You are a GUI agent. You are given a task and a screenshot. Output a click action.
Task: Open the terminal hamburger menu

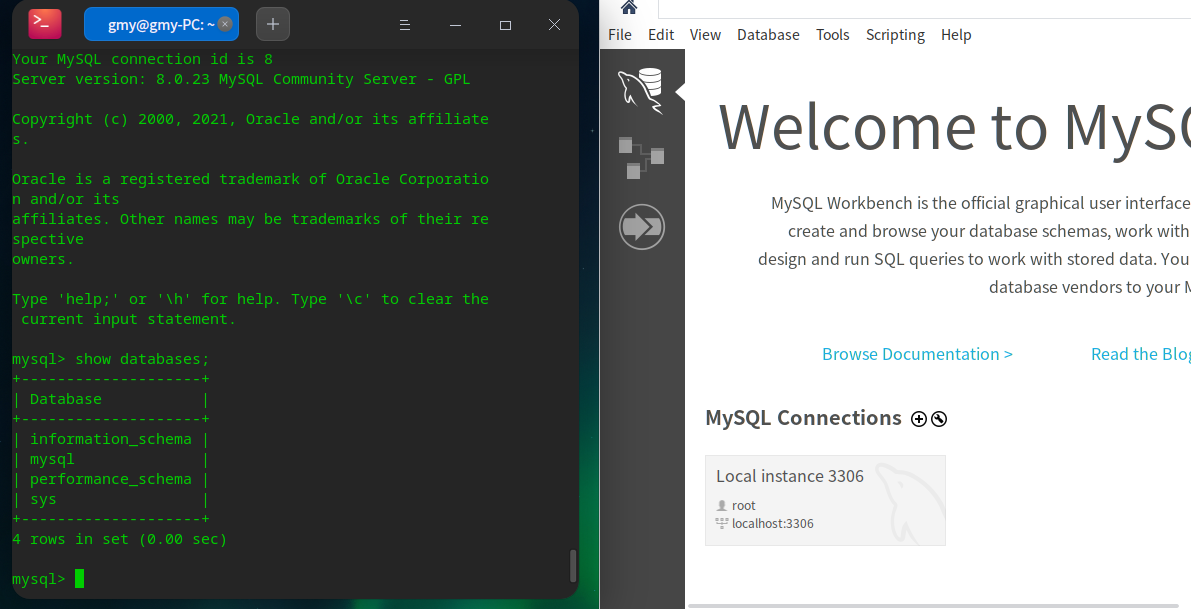click(x=405, y=25)
